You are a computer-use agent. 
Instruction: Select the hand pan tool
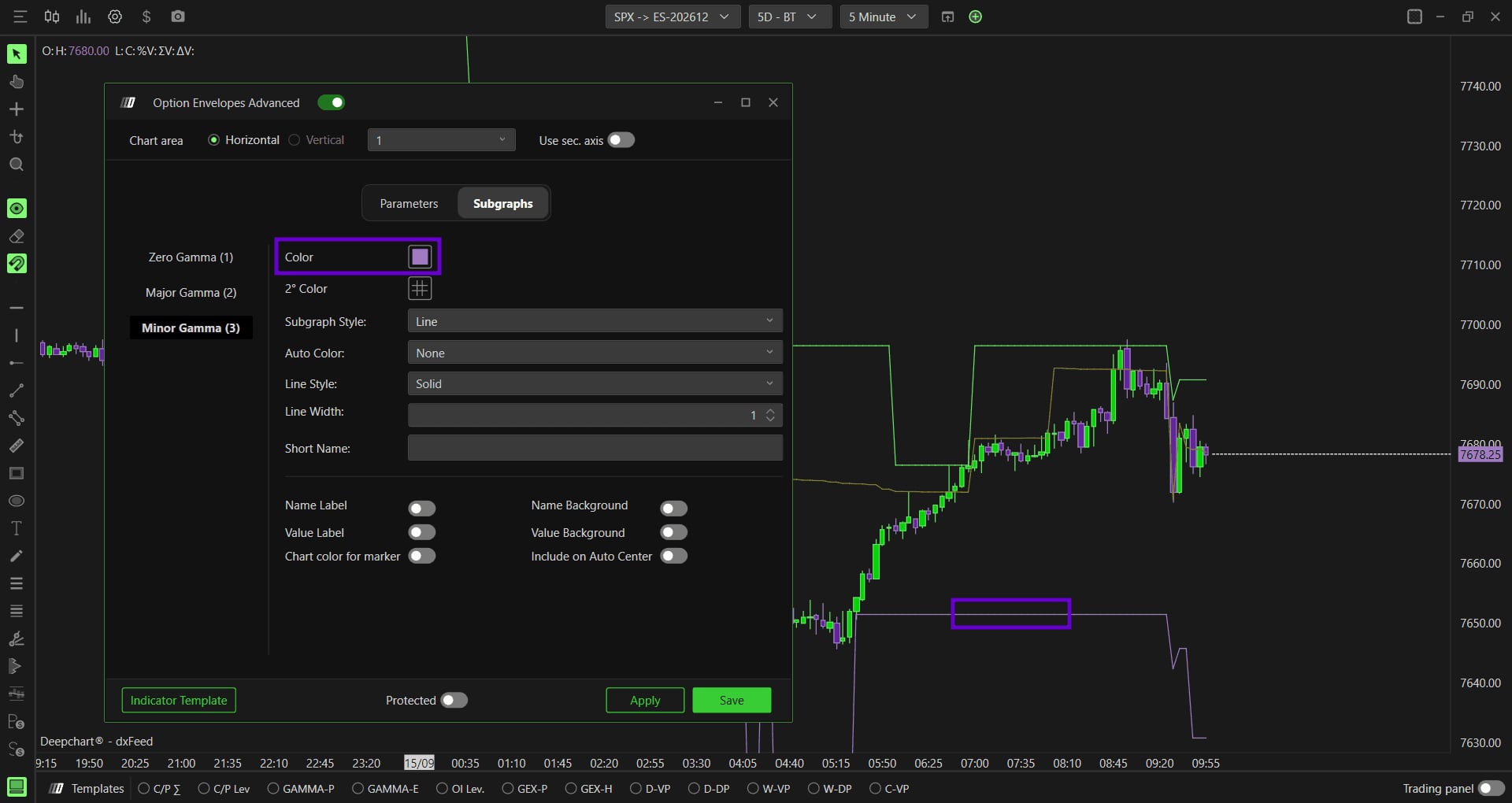click(17, 81)
